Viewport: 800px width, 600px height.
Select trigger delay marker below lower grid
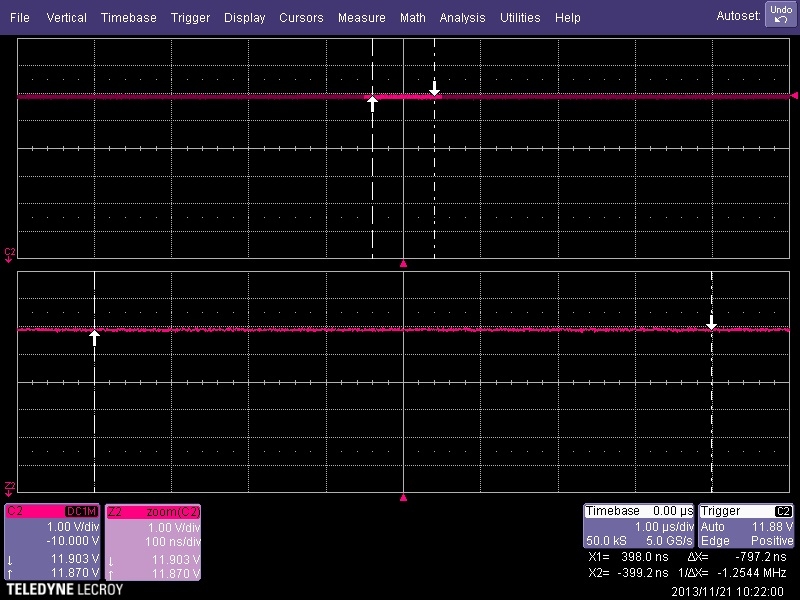point(403,497)
